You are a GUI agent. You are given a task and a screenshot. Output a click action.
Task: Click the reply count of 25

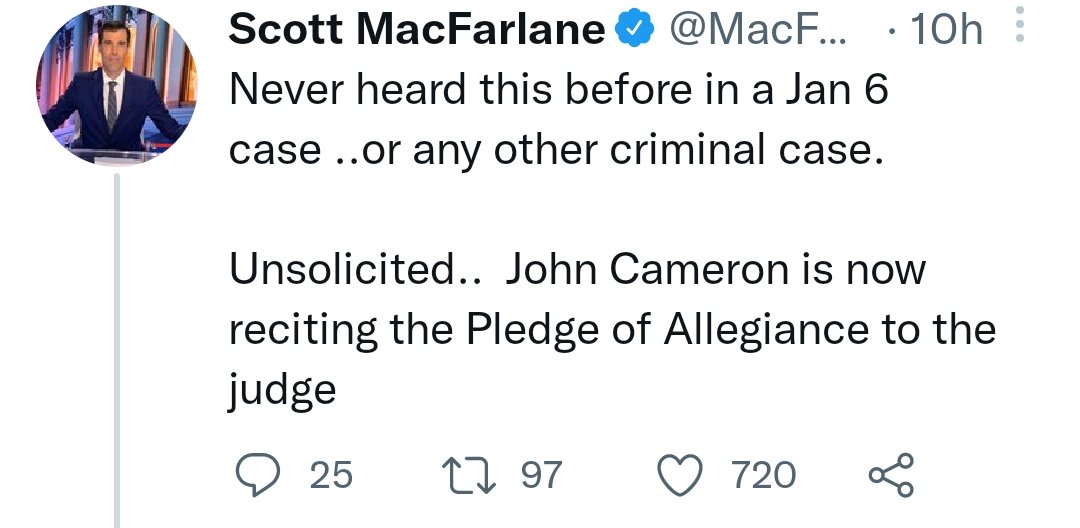click(x=331, y=474)
